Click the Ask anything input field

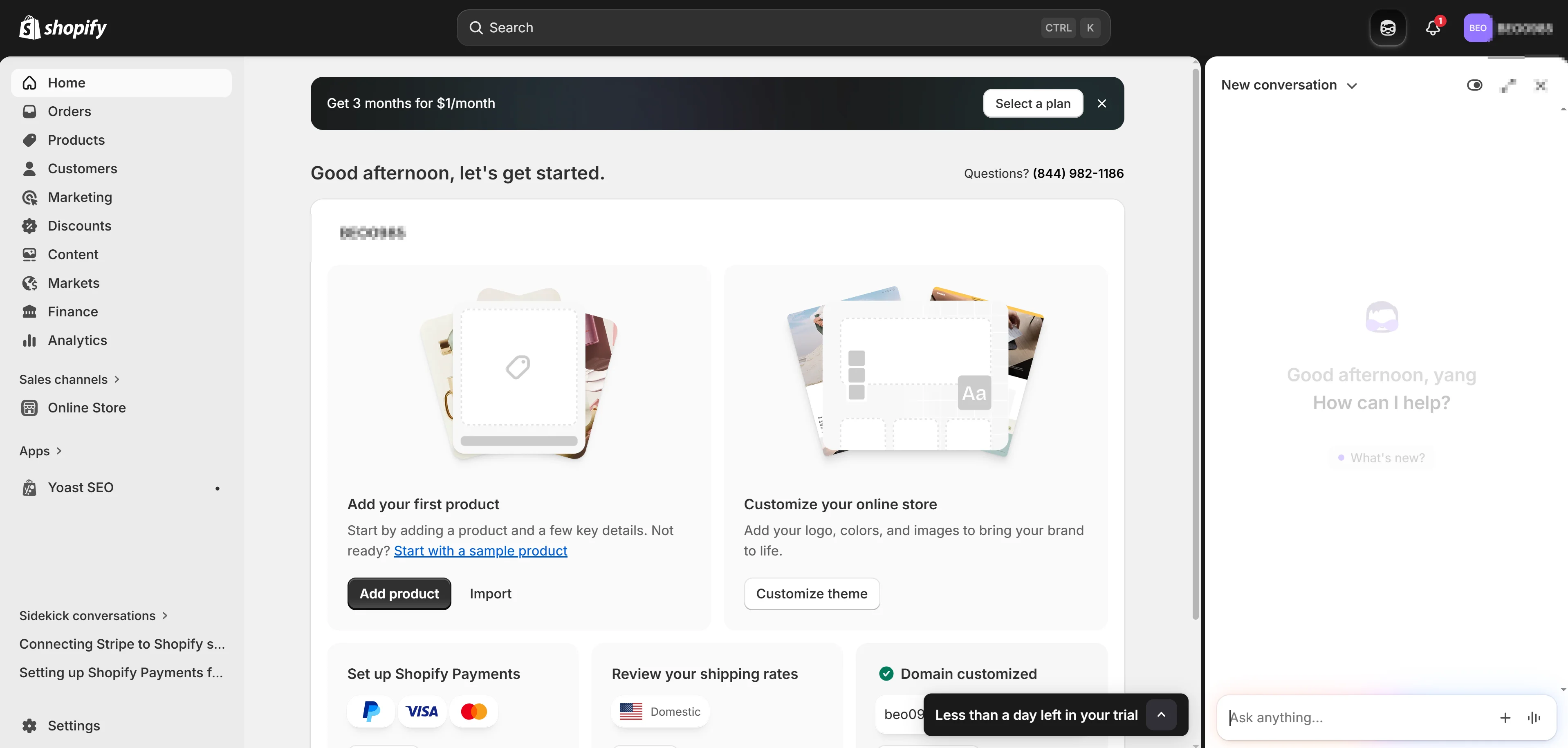[1339, 718]
